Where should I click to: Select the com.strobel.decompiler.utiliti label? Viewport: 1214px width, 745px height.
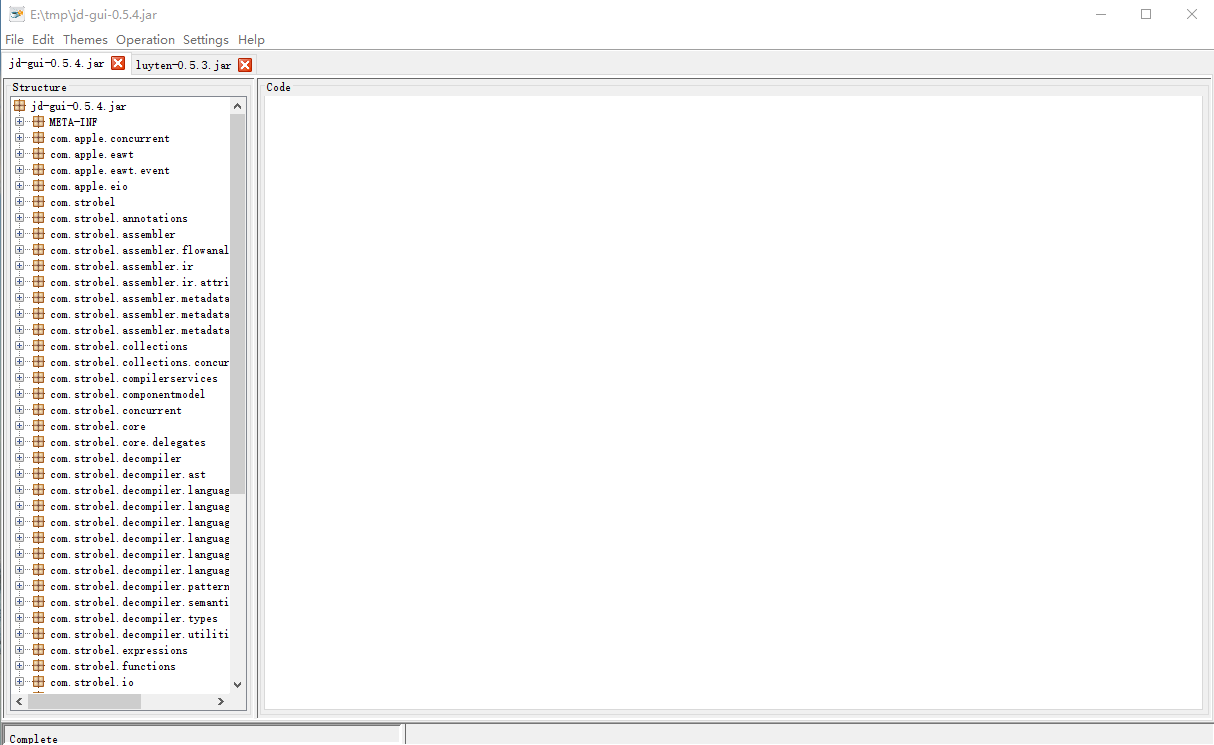(x=140, y=634)
